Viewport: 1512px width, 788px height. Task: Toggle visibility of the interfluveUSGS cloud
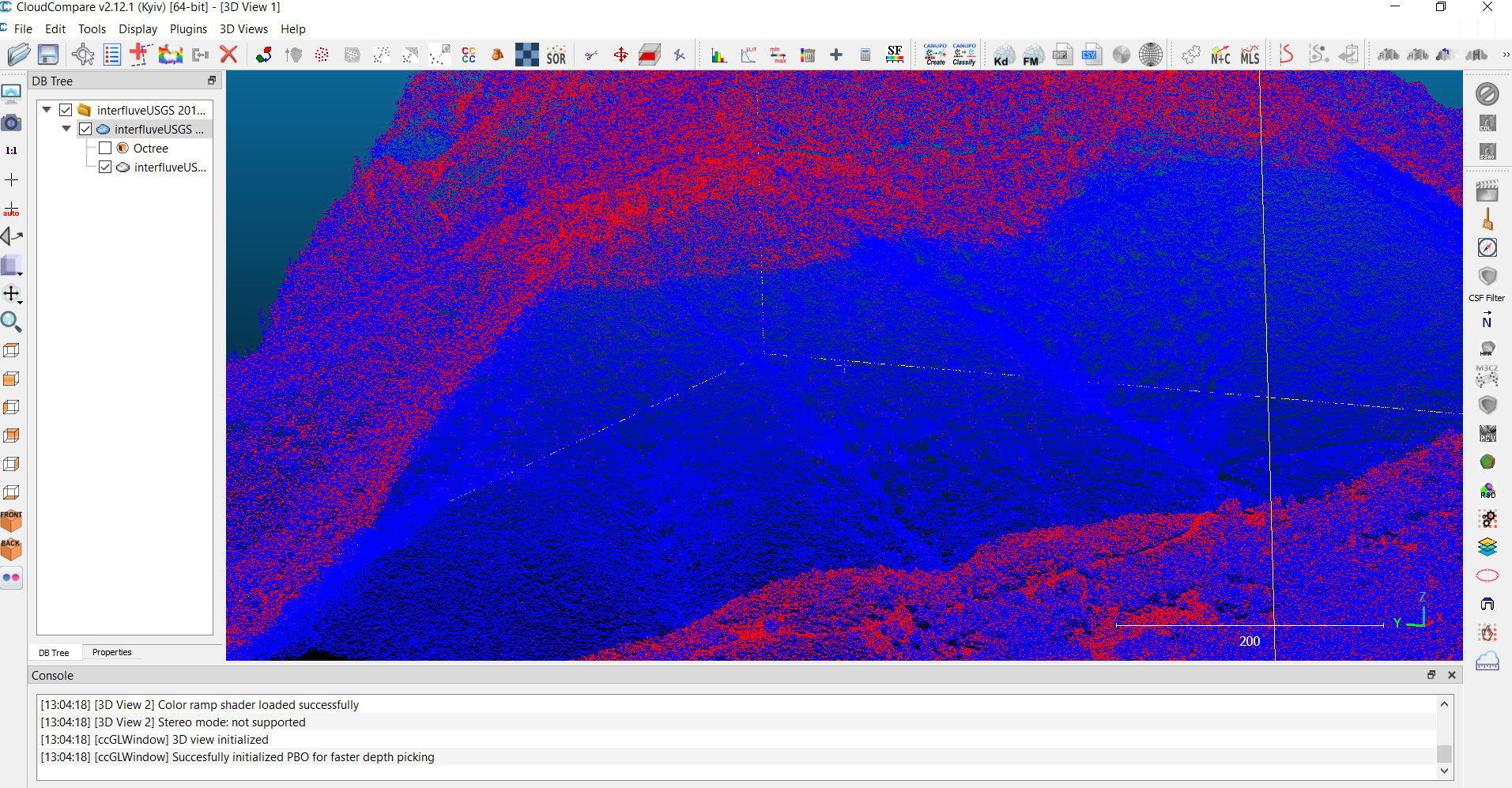coord(85,129)
